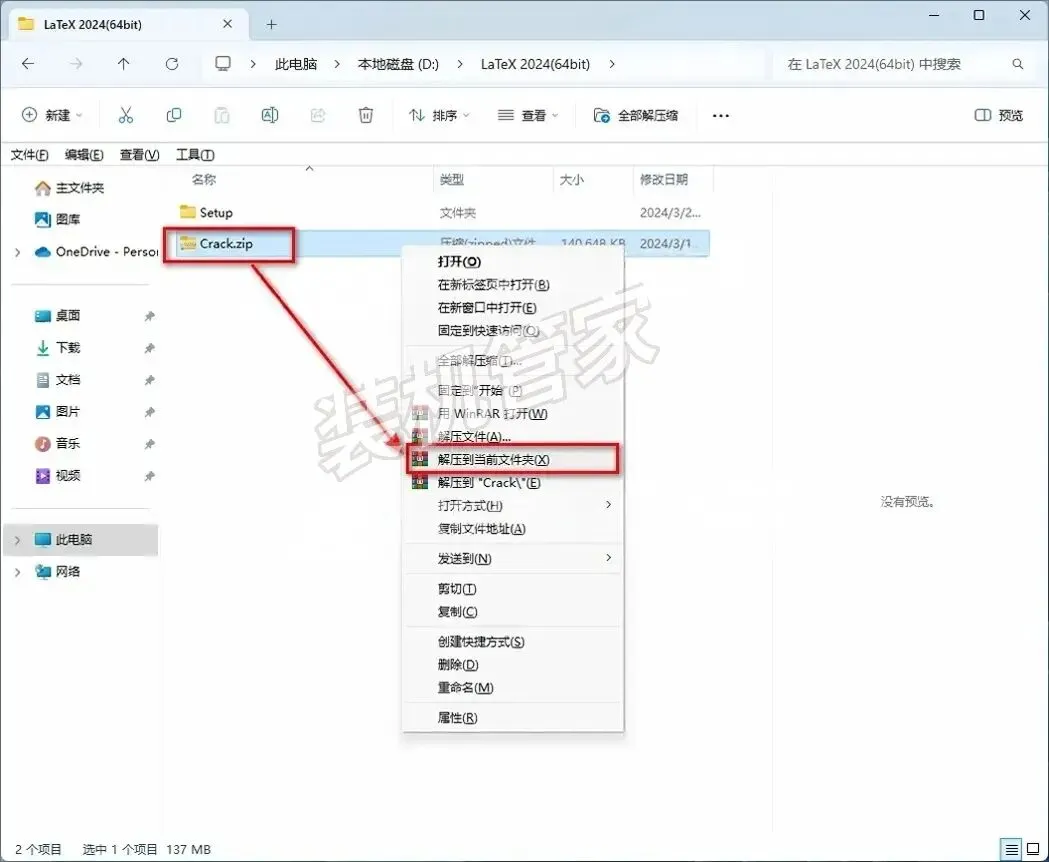The image size is (1049, 862).
Task: Expand the 此电脑 tree node
Action: coord(17,539)
